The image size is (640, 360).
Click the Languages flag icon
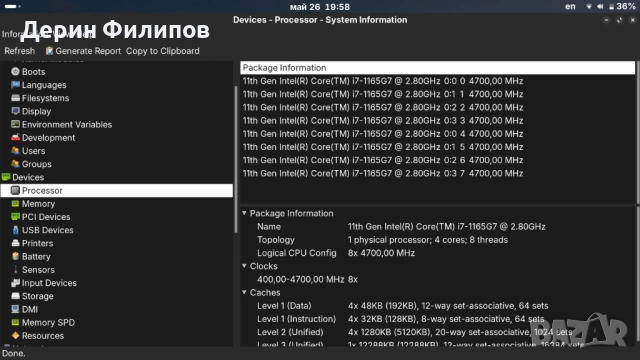16,84
